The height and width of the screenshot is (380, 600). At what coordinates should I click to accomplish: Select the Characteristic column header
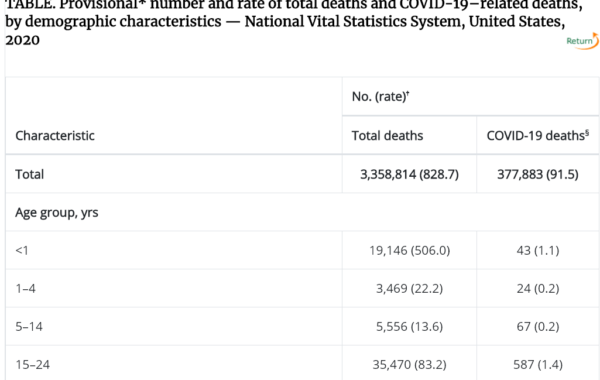(x=55, y=135)
